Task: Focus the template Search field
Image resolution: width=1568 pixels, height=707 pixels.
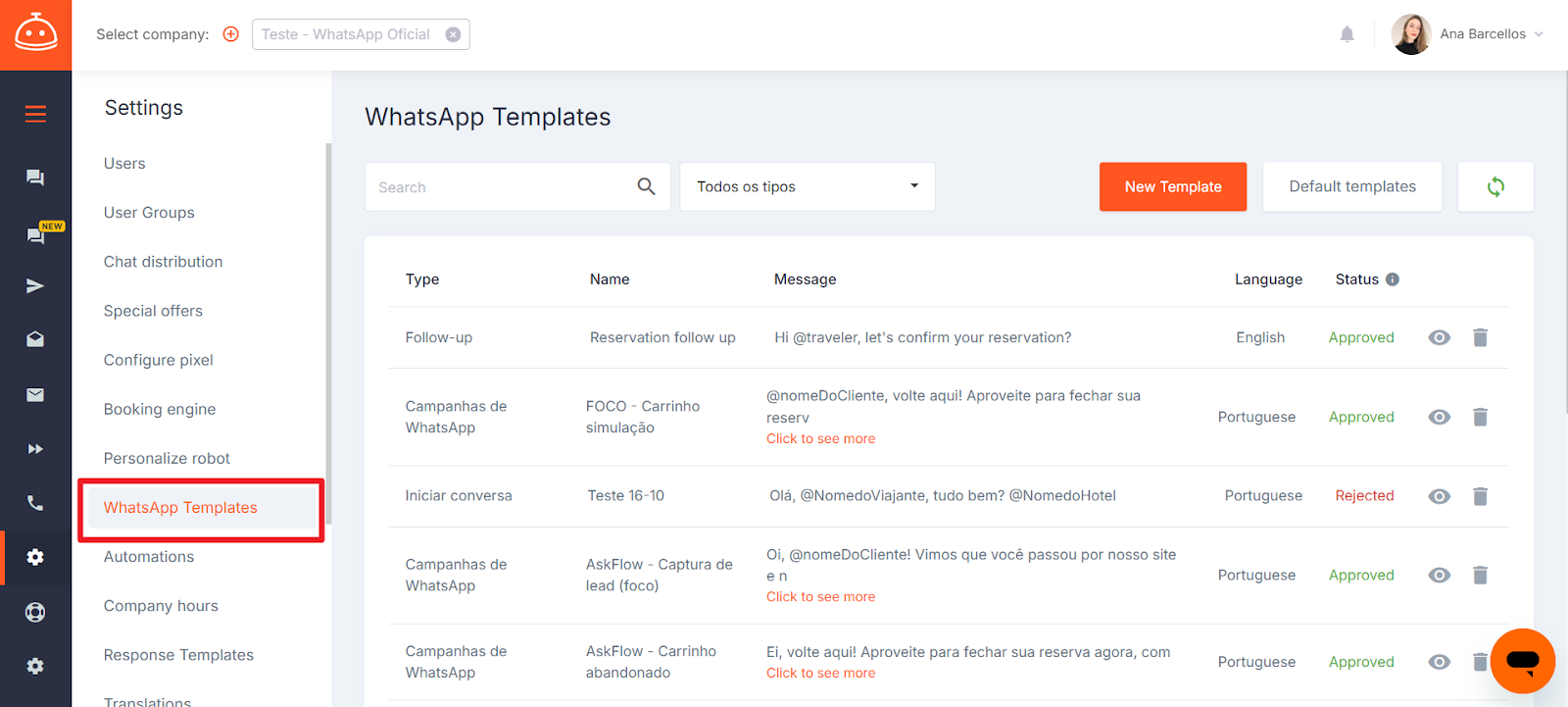Action: pos(500,187)
